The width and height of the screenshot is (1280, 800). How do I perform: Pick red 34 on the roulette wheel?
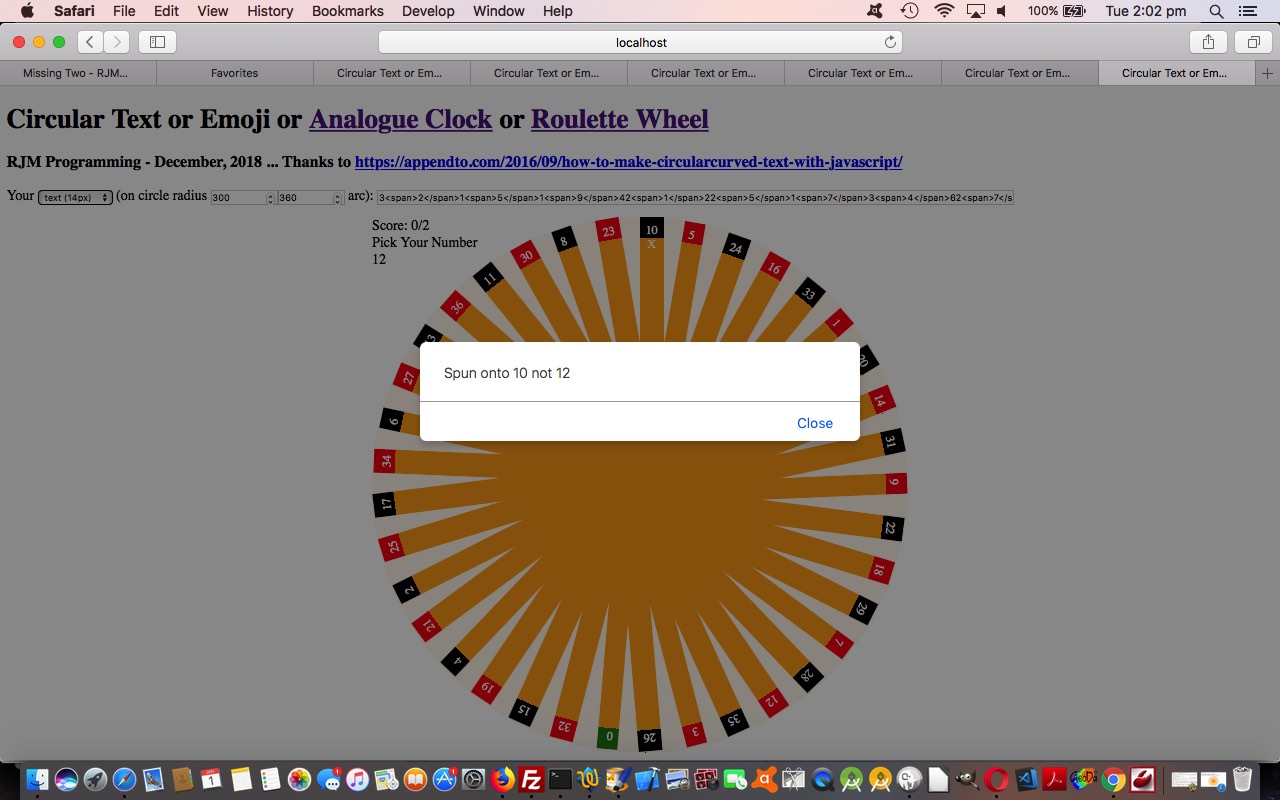point(385,461)
